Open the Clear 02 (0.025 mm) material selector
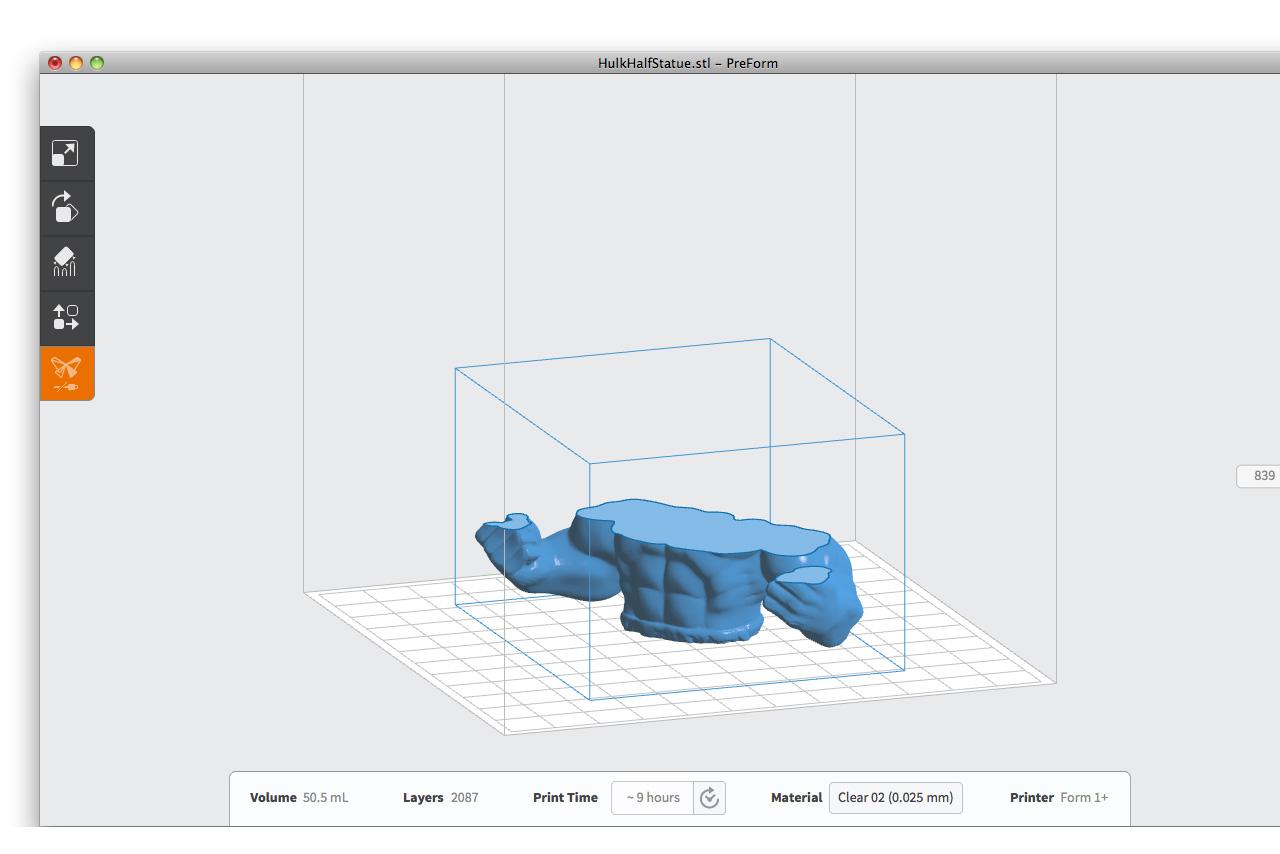 [895, 798]
